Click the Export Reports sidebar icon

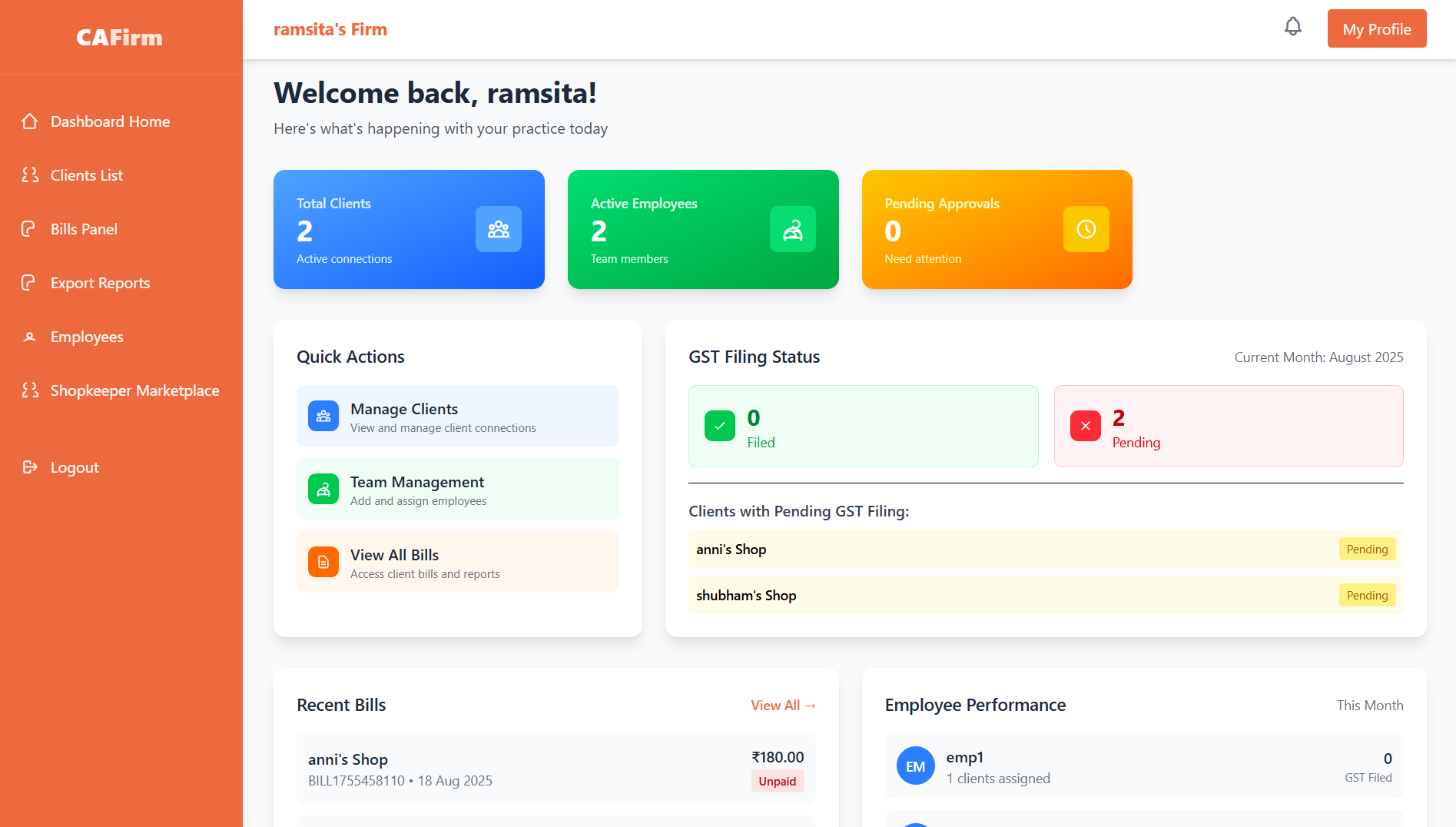click(x=30, y=282)
